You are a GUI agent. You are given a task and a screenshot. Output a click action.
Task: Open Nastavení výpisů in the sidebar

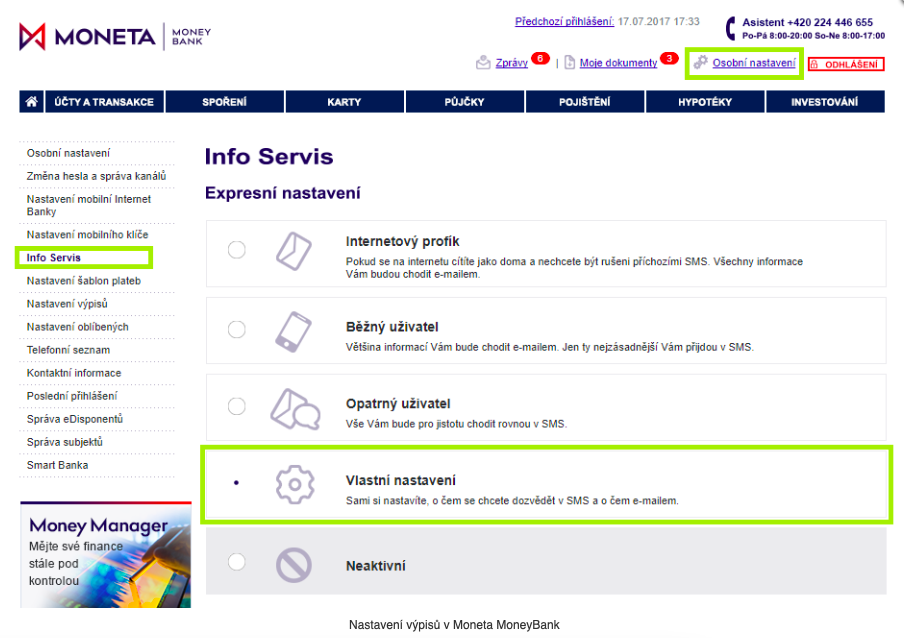point(67,304)
